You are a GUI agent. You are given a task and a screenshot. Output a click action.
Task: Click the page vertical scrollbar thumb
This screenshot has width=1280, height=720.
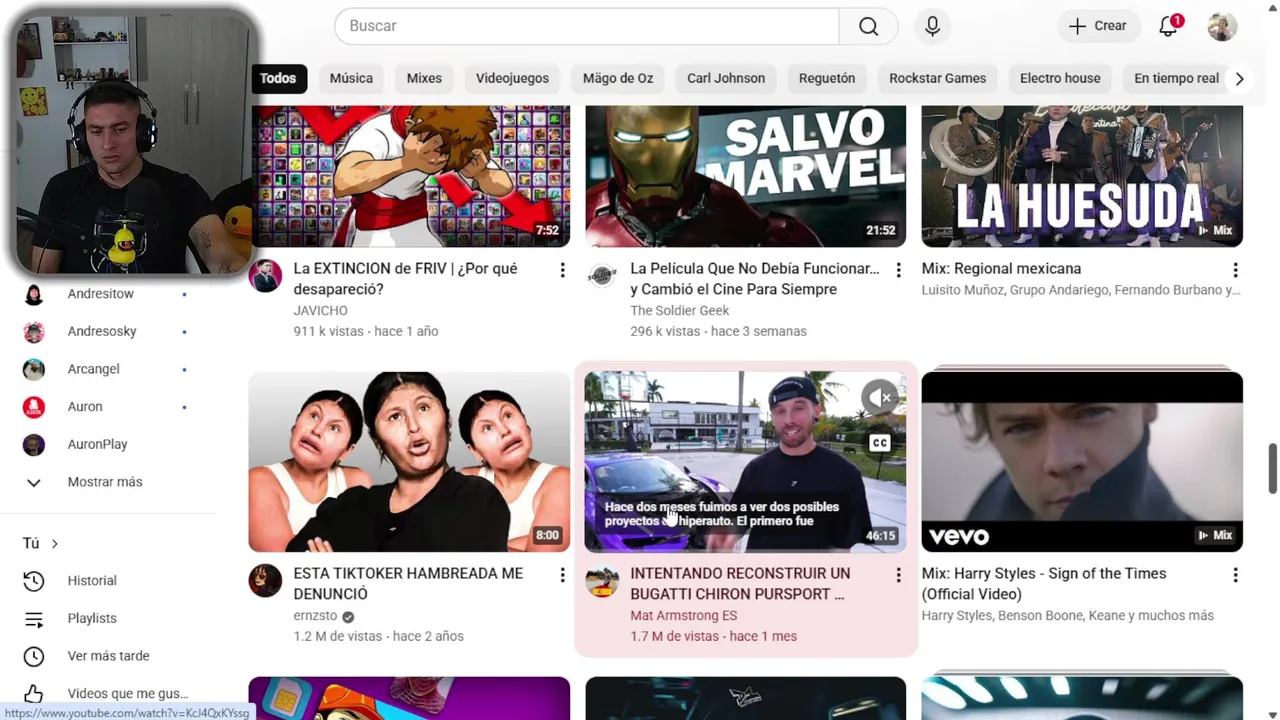[1272, 468]
